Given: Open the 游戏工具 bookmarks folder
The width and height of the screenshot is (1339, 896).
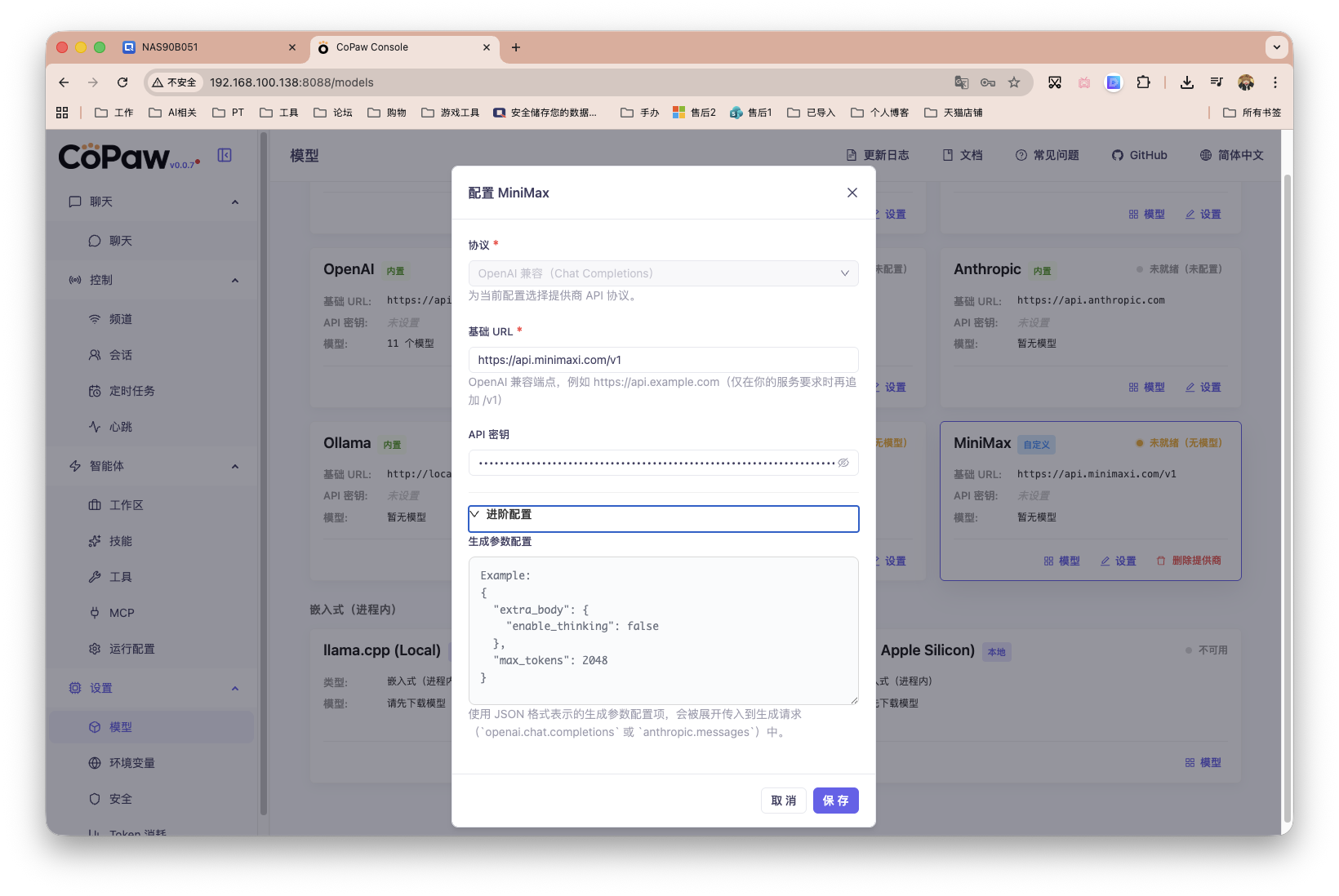Looking at the screenshot, I should pyautogui.click(x=451, y=113).
